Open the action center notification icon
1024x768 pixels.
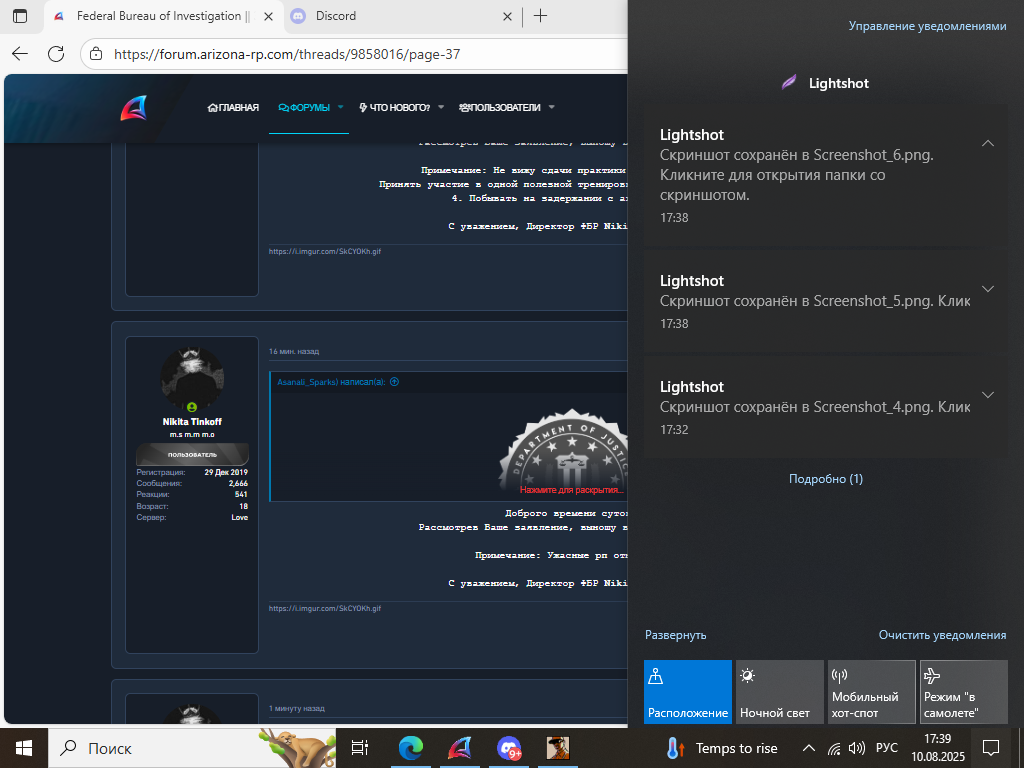pos(991,748)
